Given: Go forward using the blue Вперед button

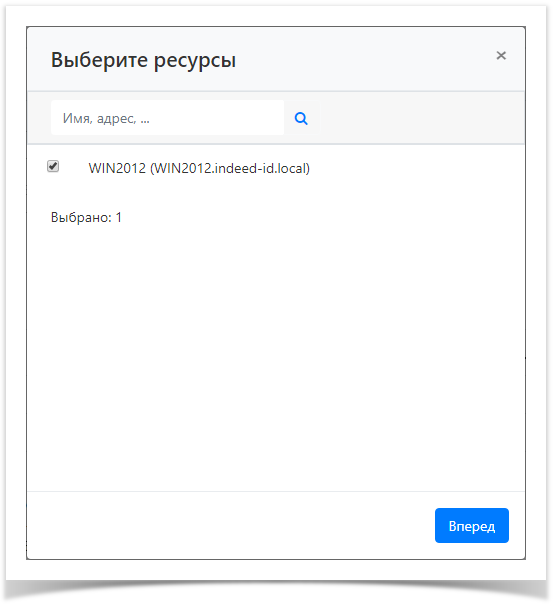Looking at the screenshot, I should point(471,525).
